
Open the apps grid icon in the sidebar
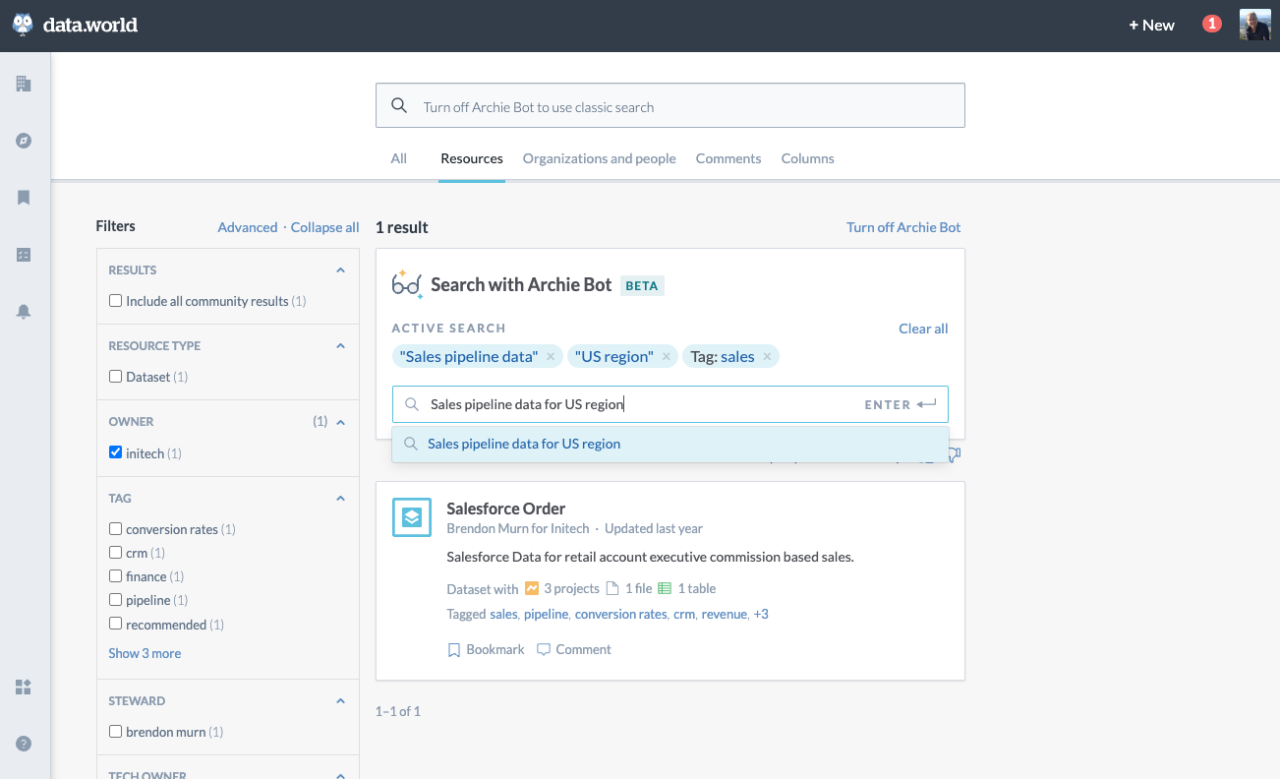pos(24,687)
